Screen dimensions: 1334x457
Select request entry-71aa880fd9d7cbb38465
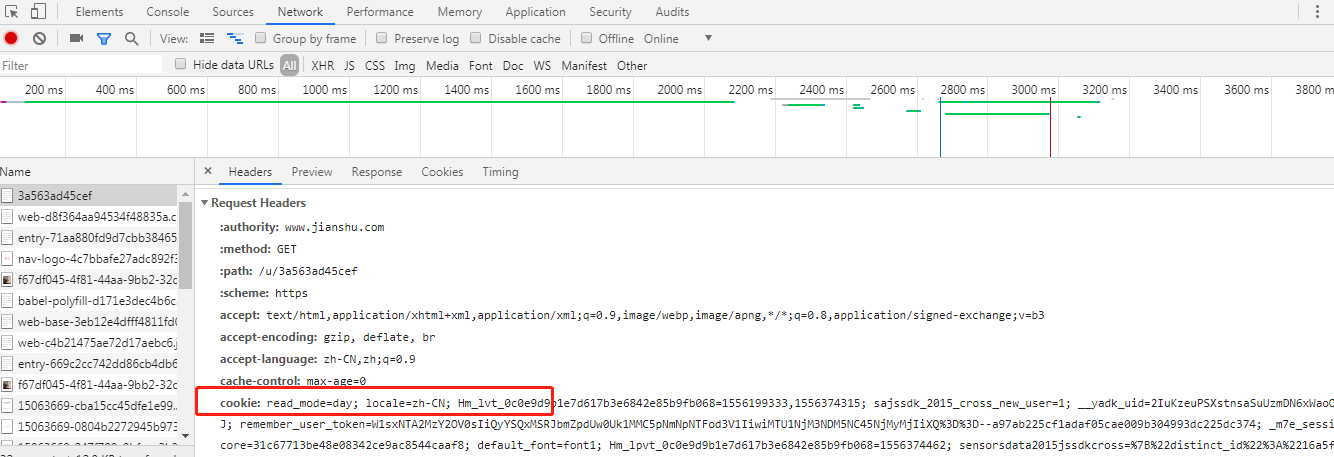tap(89, 238)
